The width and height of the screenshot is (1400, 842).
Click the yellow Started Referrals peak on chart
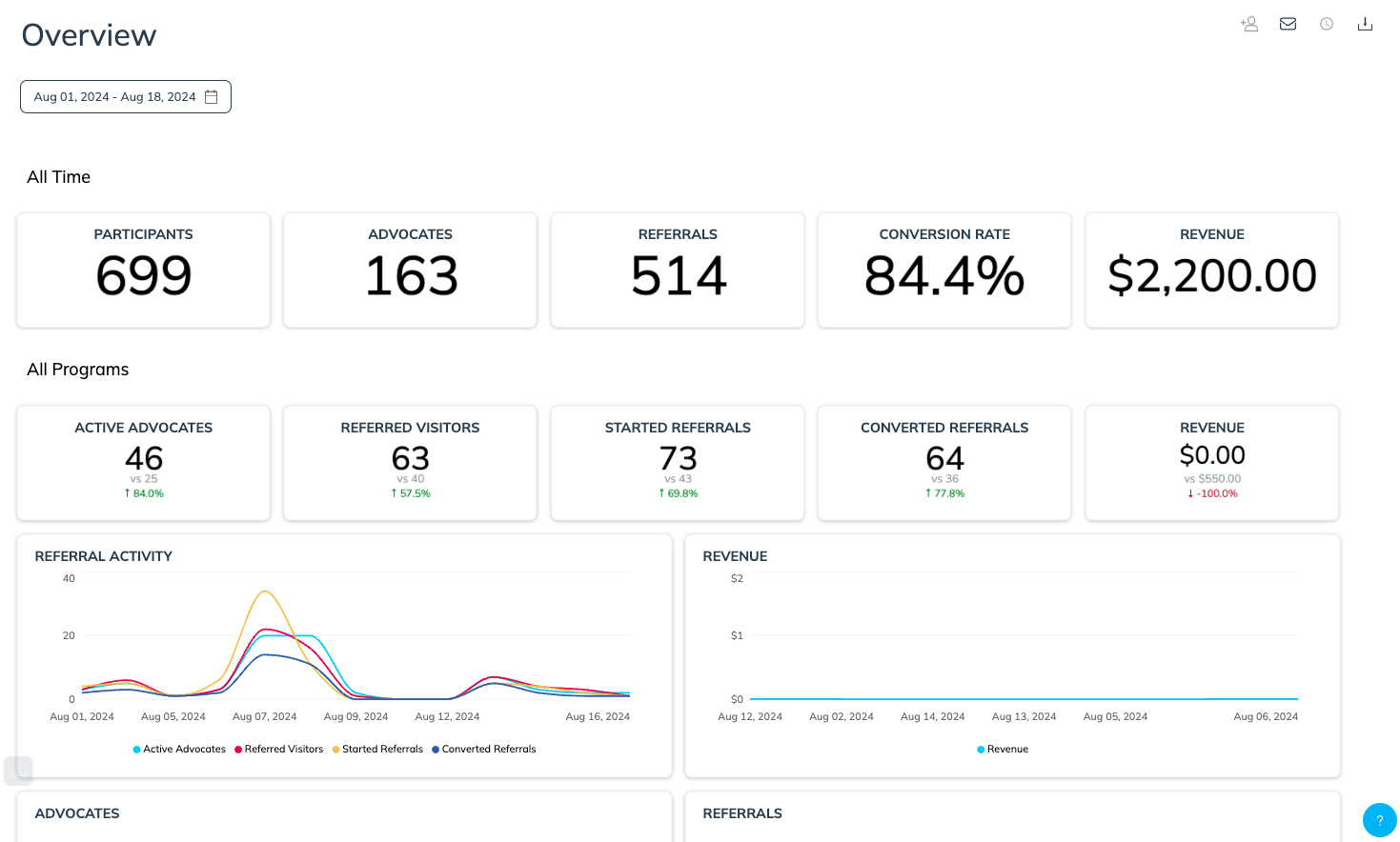[265, 591]
